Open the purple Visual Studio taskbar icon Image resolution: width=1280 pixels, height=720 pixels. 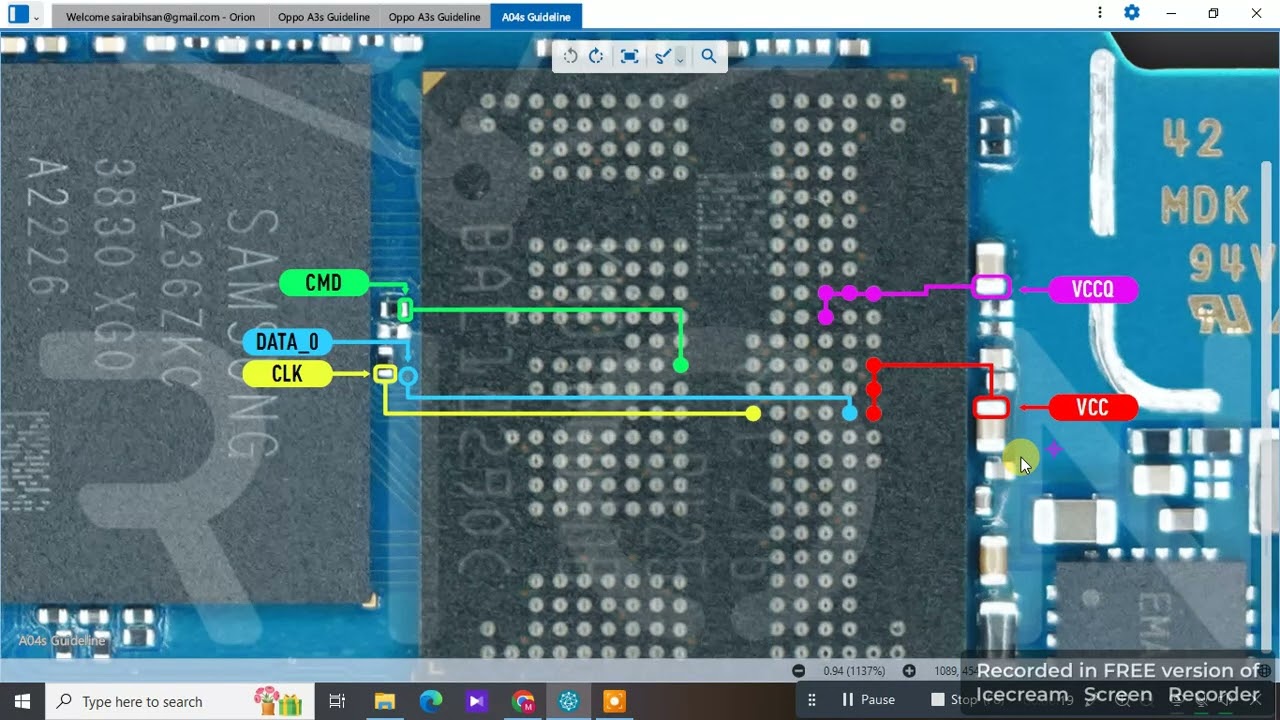(x=477, y=701)
